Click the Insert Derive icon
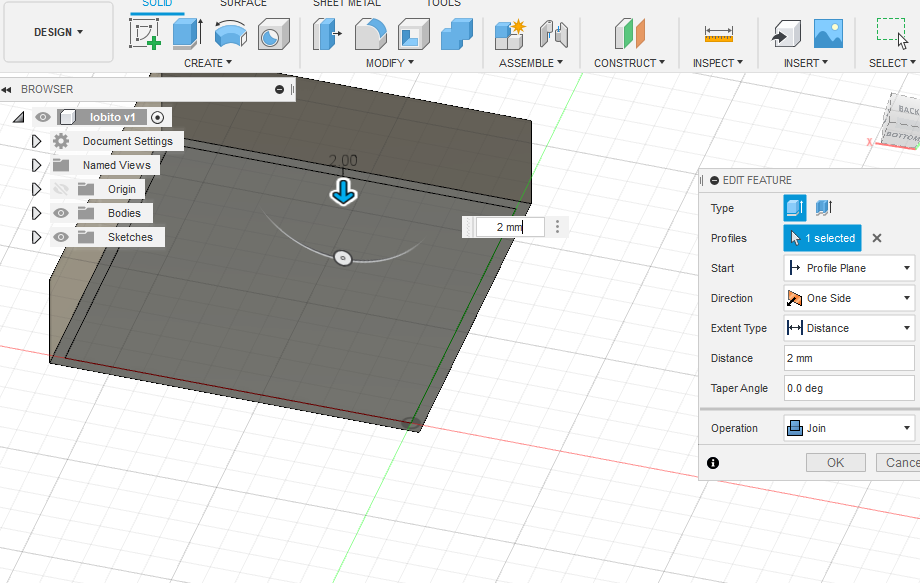The height and width of the screenshot is (583, 920). [x=786, y=34]
